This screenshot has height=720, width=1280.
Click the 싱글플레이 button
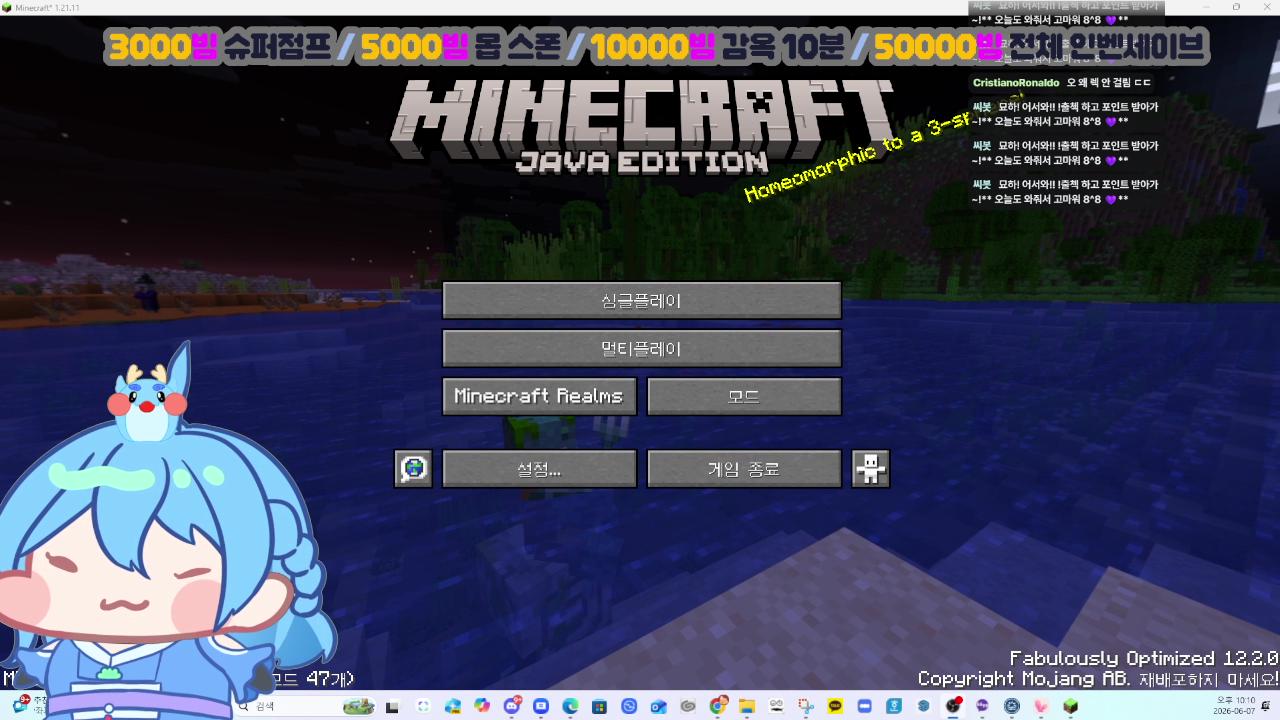(x=641, y=300)
